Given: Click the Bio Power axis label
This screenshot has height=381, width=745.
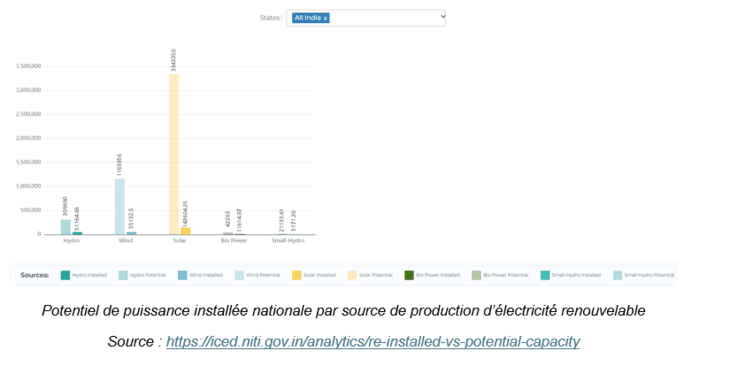Looking at the screenshot, I should (234, 241).
